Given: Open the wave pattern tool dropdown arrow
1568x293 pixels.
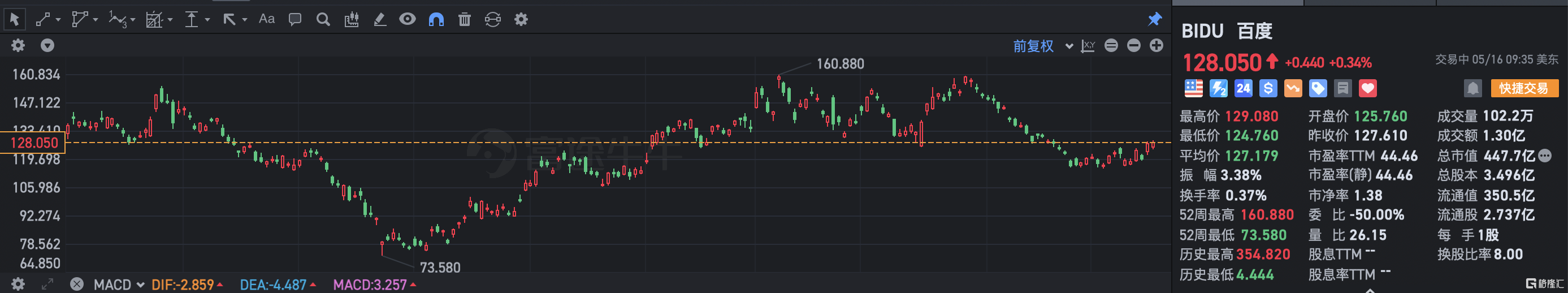Looking at the screenshot, I should [133, 20].
